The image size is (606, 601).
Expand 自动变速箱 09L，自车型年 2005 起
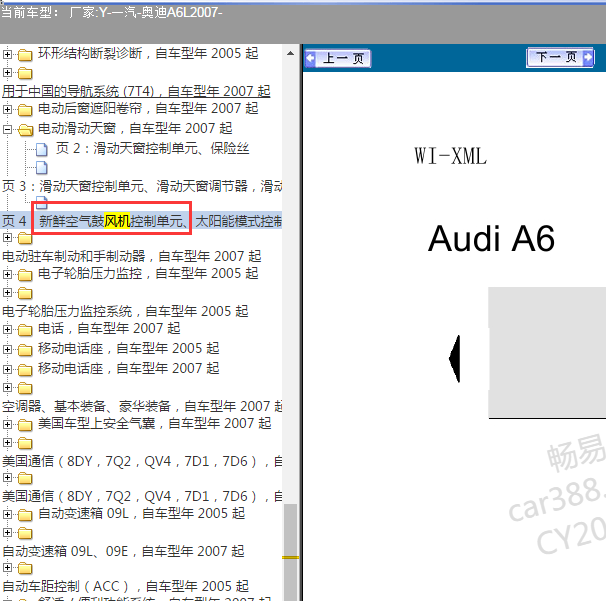pyautogui.click(x=7, y=514)
